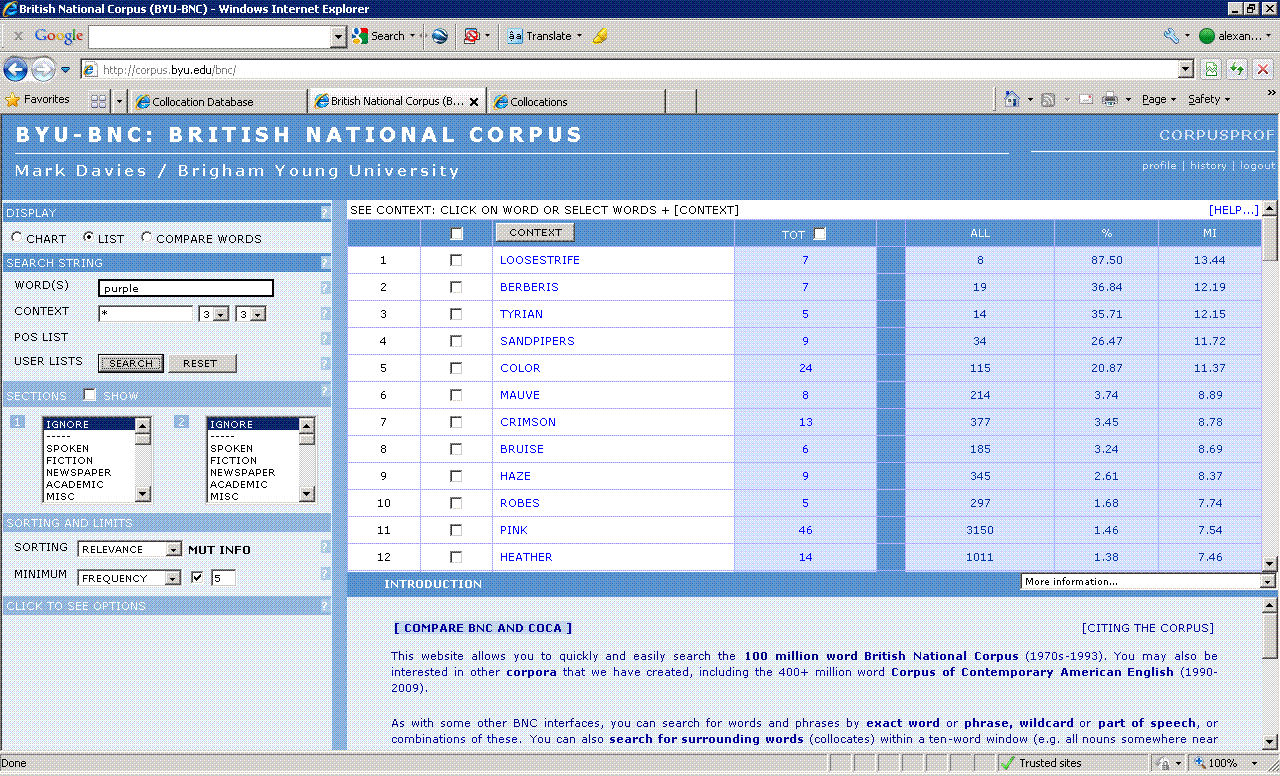Close the Google toolbar with the x

pyautogui.click(x=18, y=36)
